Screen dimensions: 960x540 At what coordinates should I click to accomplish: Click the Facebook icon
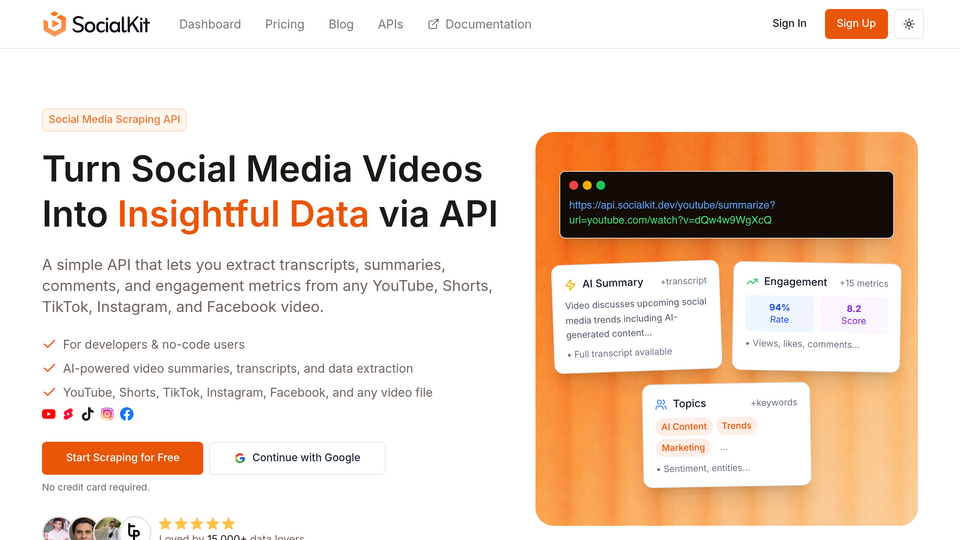[127, 414]
